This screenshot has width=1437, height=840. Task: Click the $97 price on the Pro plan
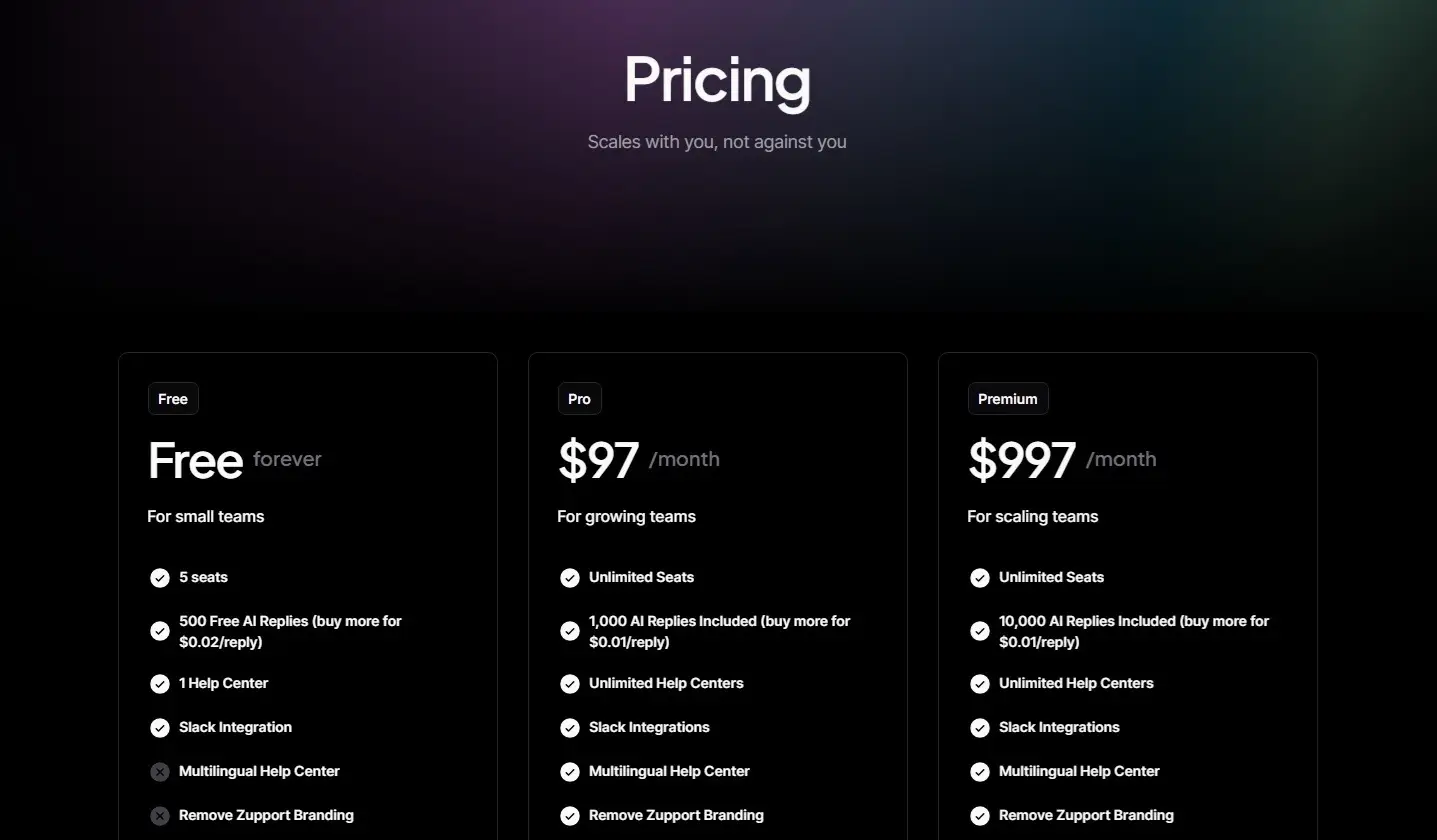[x=598, y=460]
